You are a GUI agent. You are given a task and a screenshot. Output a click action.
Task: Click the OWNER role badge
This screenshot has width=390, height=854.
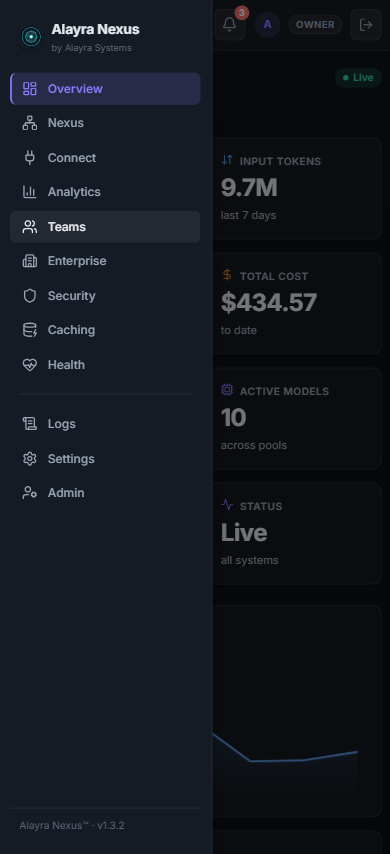coord(315,25)
